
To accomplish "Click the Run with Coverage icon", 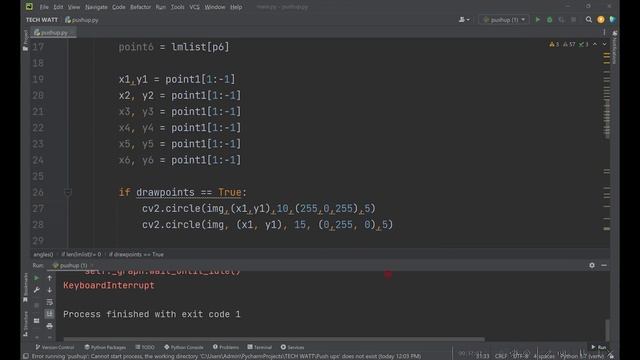I will click(x=562, y=20).
